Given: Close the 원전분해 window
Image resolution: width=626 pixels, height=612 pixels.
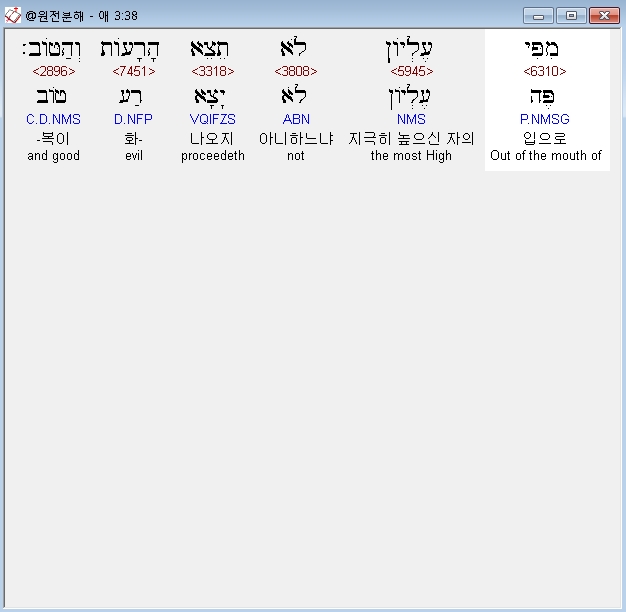Looking at the screenshot, I should pyautogui.click(x=604, y=16).
